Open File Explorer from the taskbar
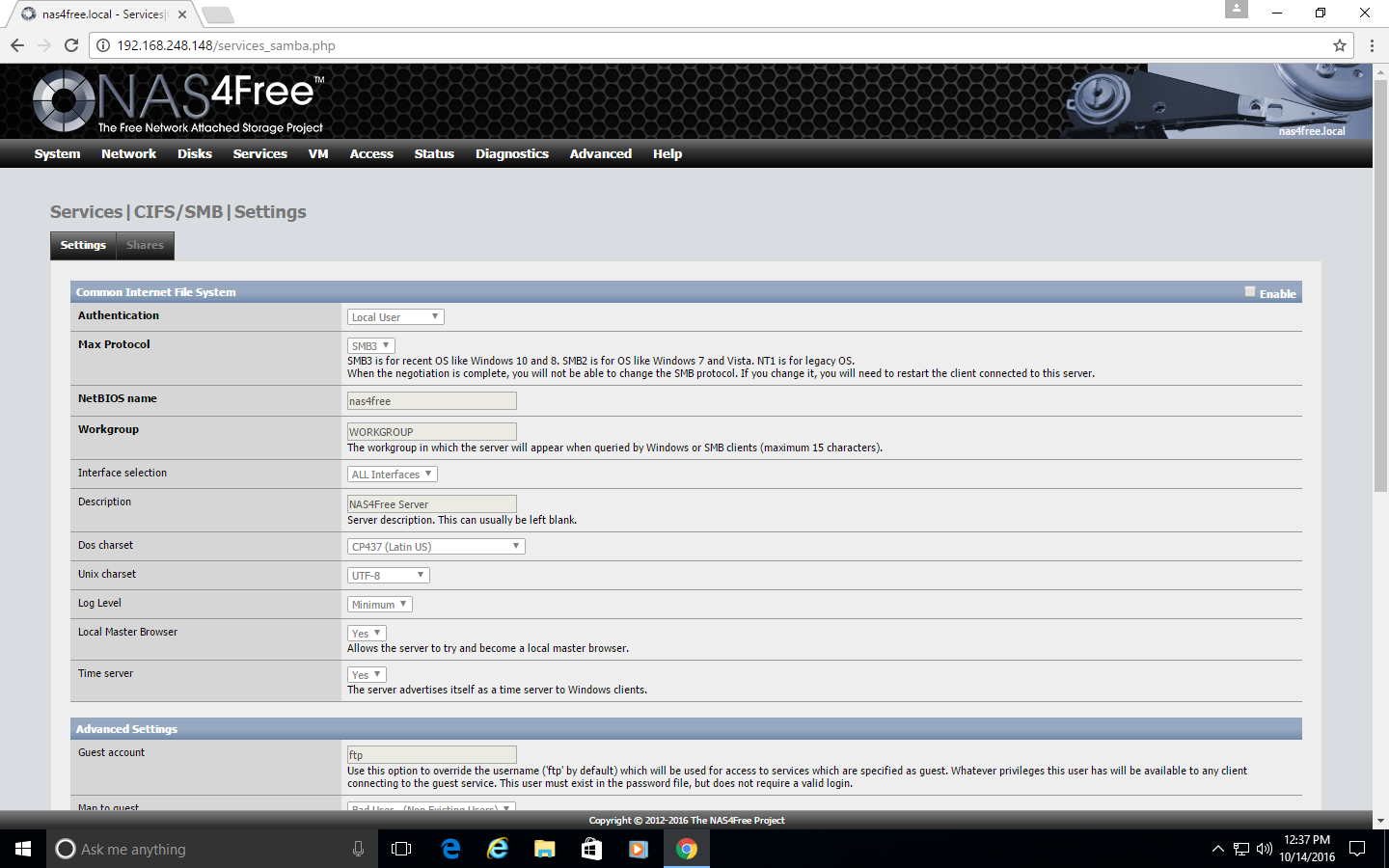This screenshot has width=1389, height=868. pos(545,849)
